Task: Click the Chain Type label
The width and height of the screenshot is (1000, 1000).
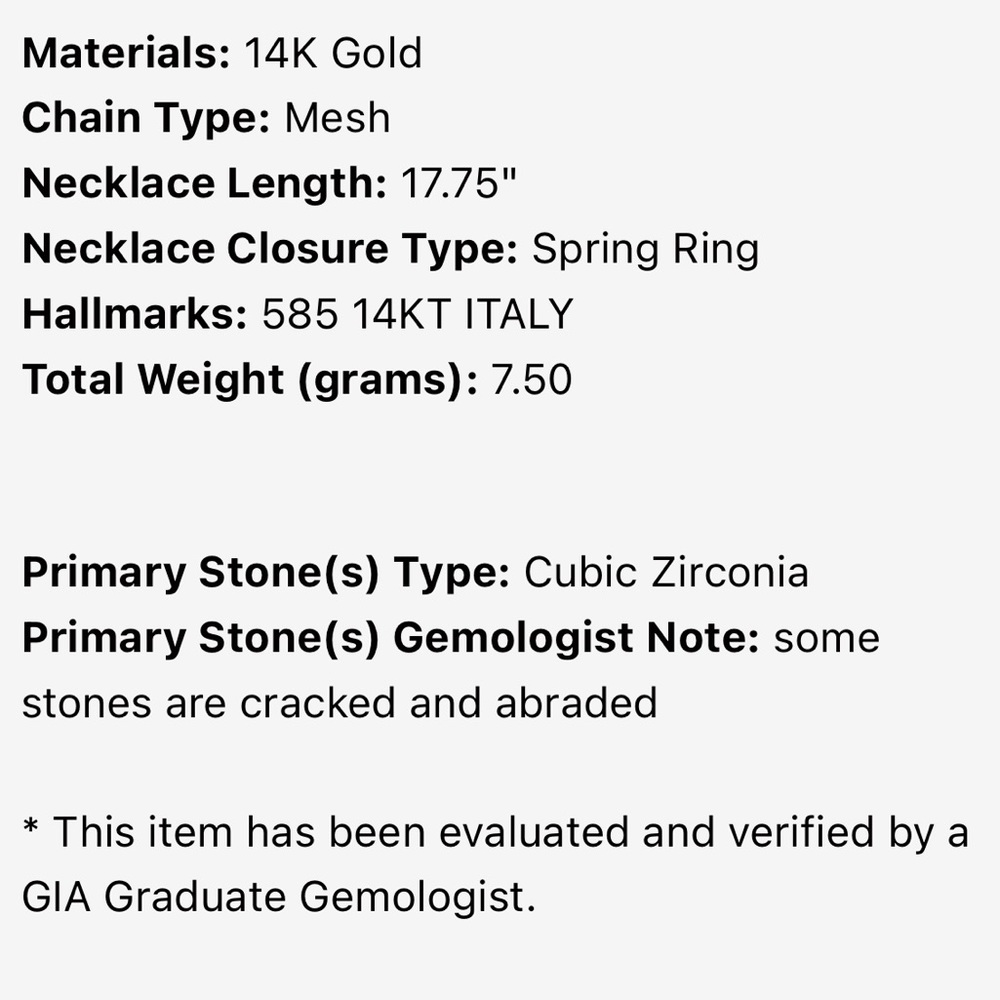Action: point(147,119)
